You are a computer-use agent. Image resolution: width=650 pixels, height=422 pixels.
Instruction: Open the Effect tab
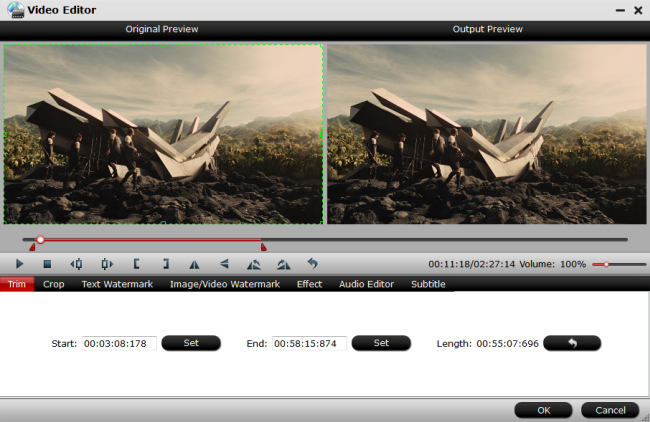[309, 284]
